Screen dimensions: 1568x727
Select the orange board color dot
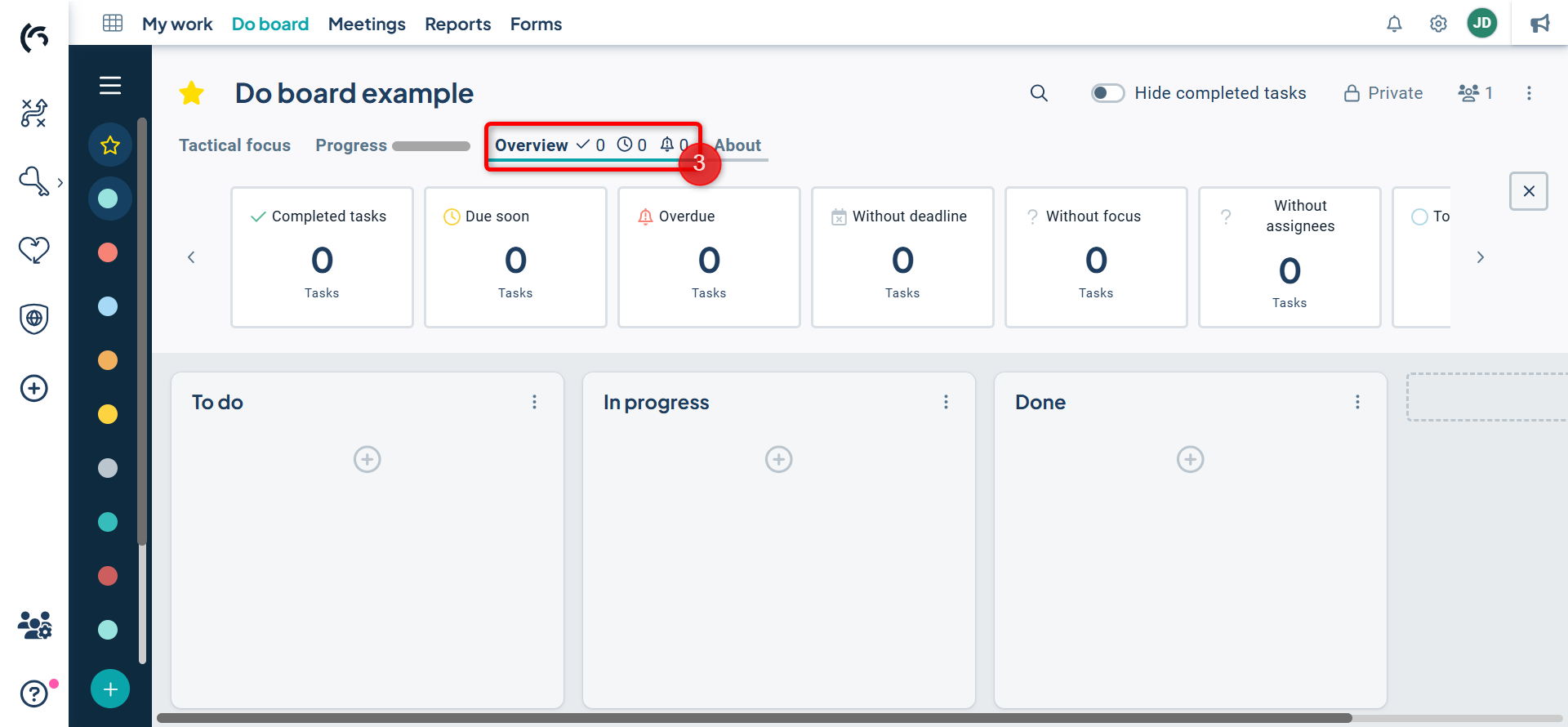(108, 360)
